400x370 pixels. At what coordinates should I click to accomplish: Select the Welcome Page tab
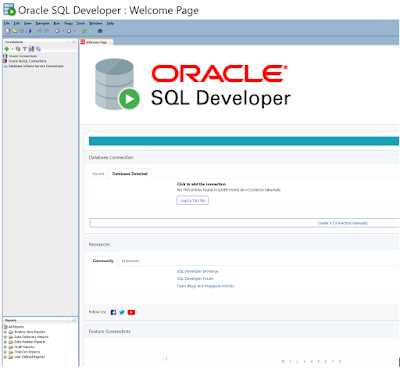pos(96,42)
